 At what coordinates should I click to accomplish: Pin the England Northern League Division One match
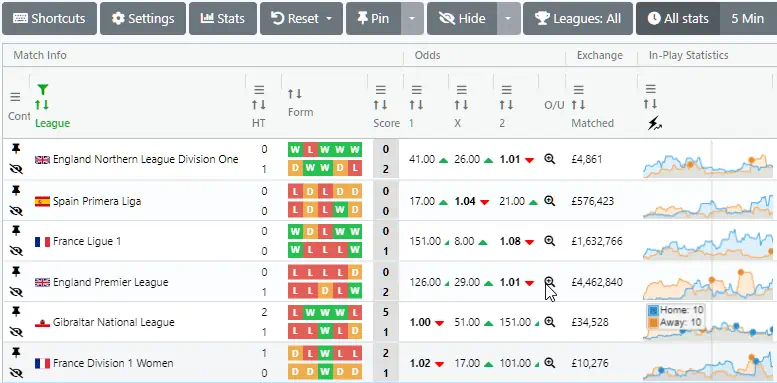[x=16, y=148]
